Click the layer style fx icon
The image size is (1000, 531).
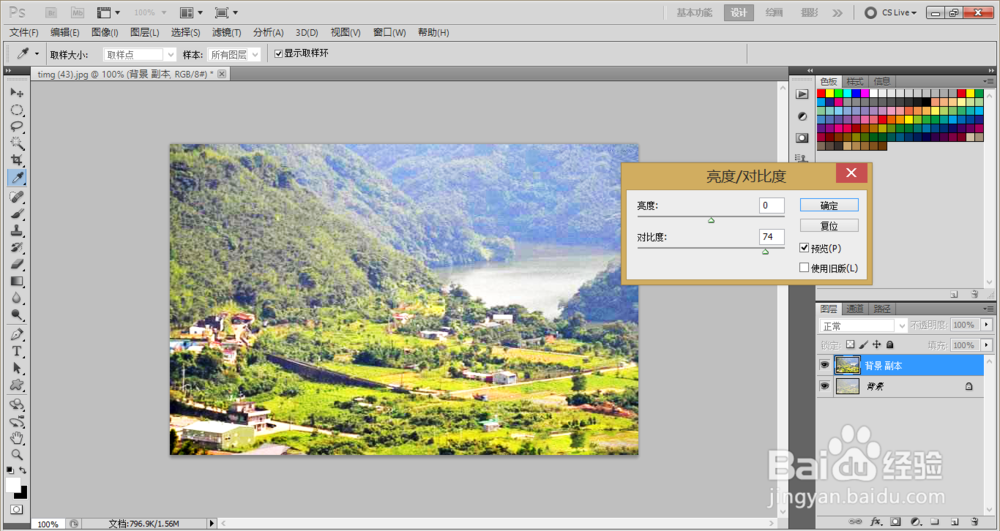pos(876,521)
